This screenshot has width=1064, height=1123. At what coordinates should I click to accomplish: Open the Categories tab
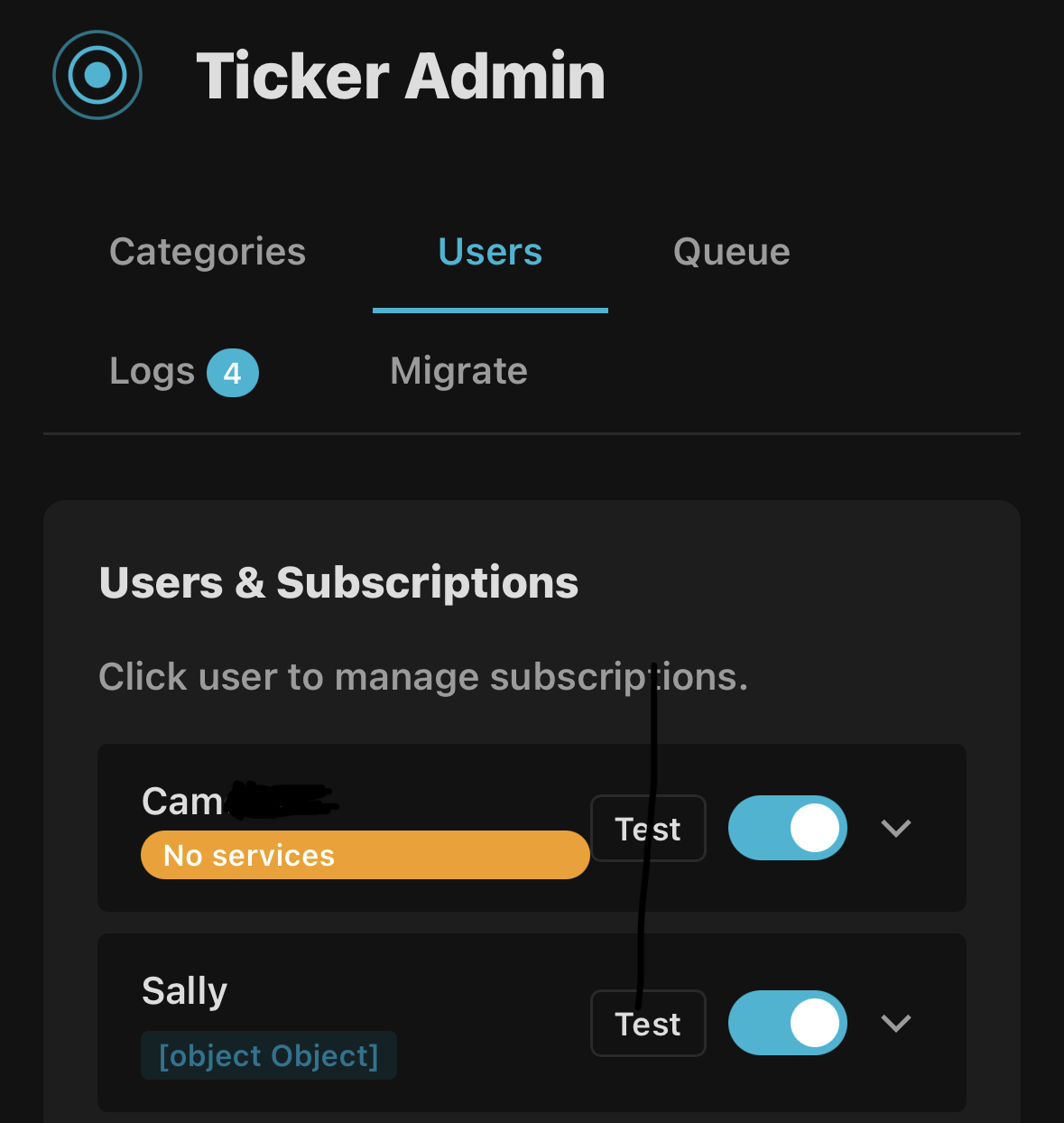pos(208,252)
